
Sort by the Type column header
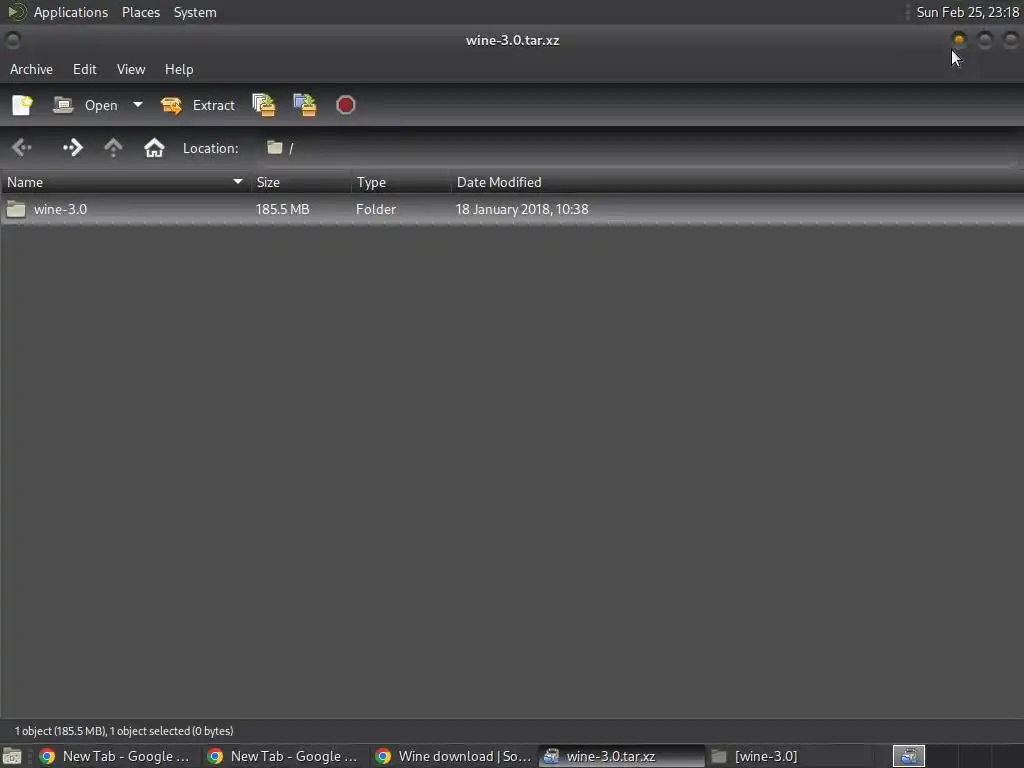click(x=401, y=182)
